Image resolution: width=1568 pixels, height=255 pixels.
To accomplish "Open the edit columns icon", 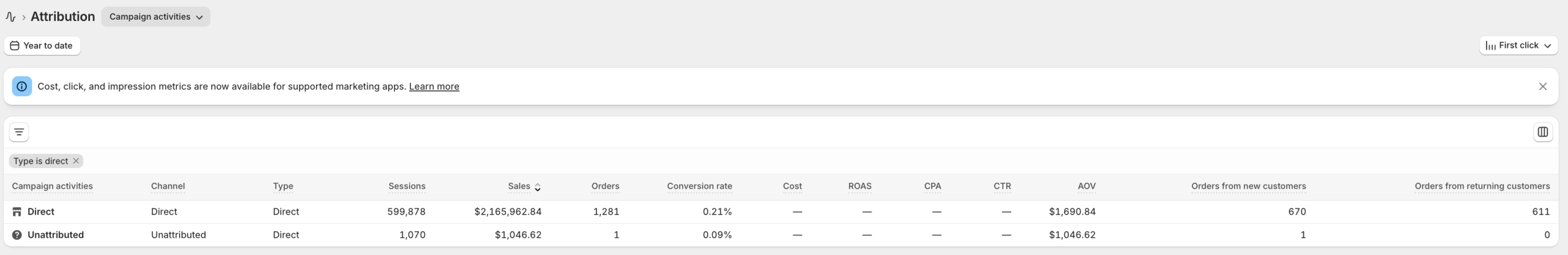I will click(1542, 132).
